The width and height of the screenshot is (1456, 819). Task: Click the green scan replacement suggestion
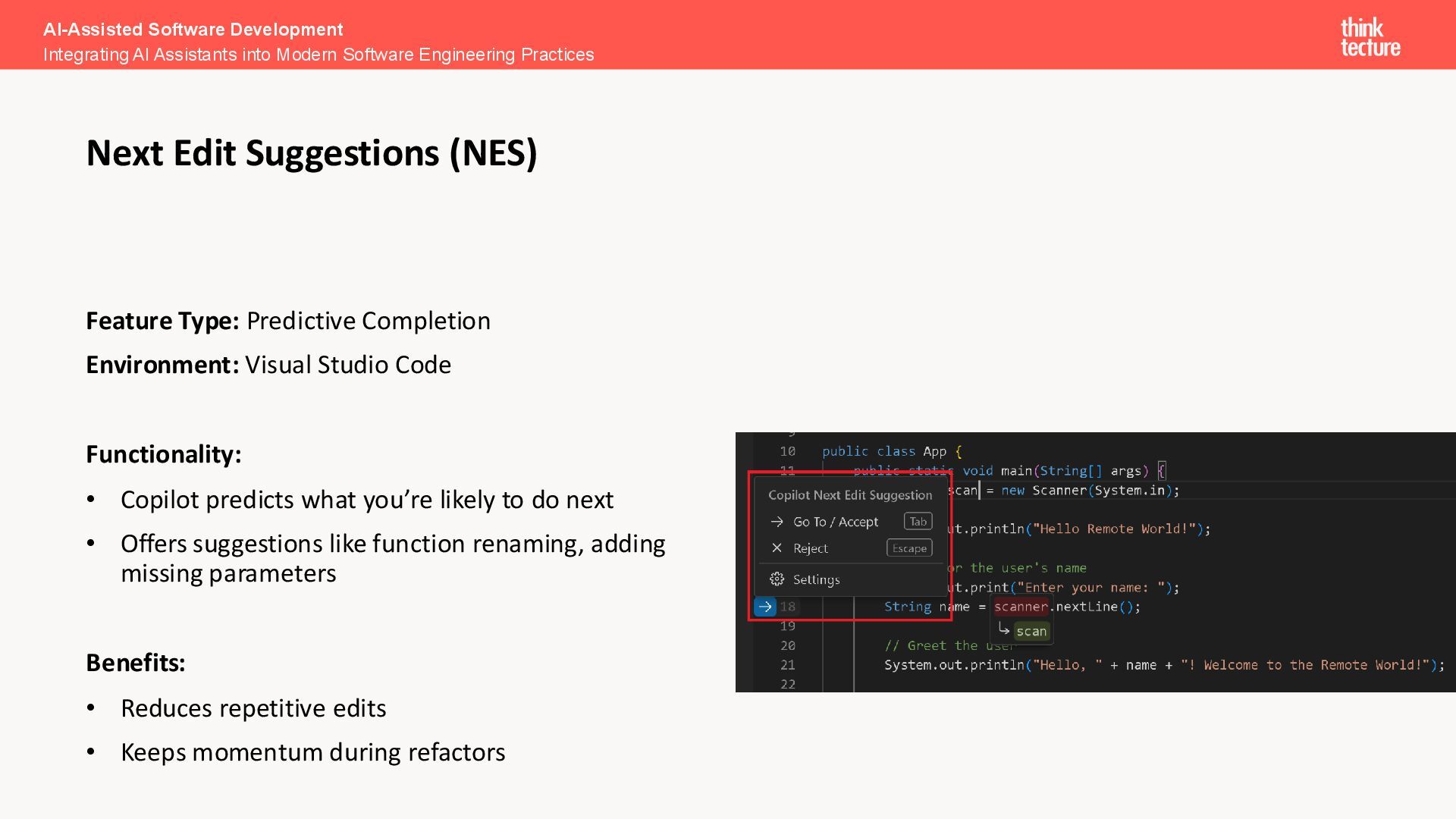coord(1031,631)
